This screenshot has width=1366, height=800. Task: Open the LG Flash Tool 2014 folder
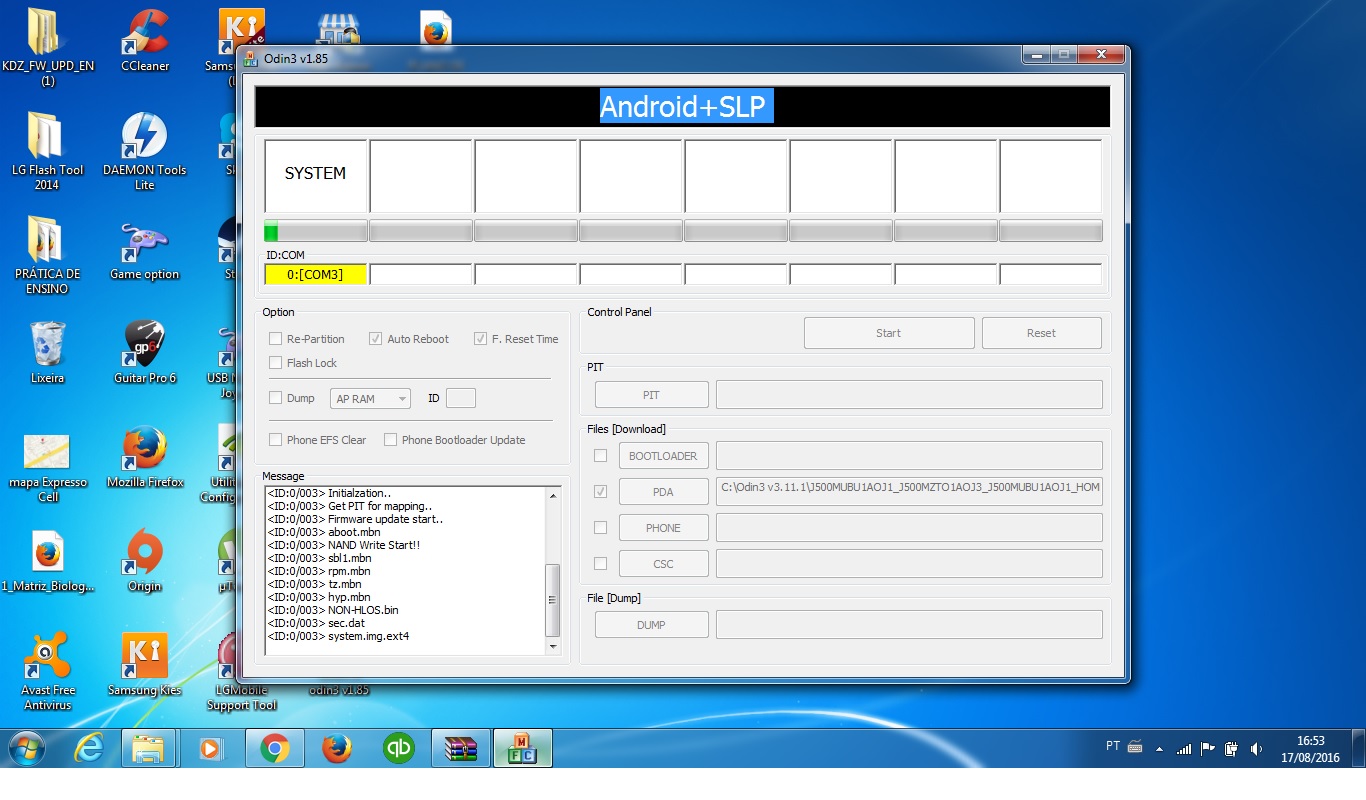[47, 150]
